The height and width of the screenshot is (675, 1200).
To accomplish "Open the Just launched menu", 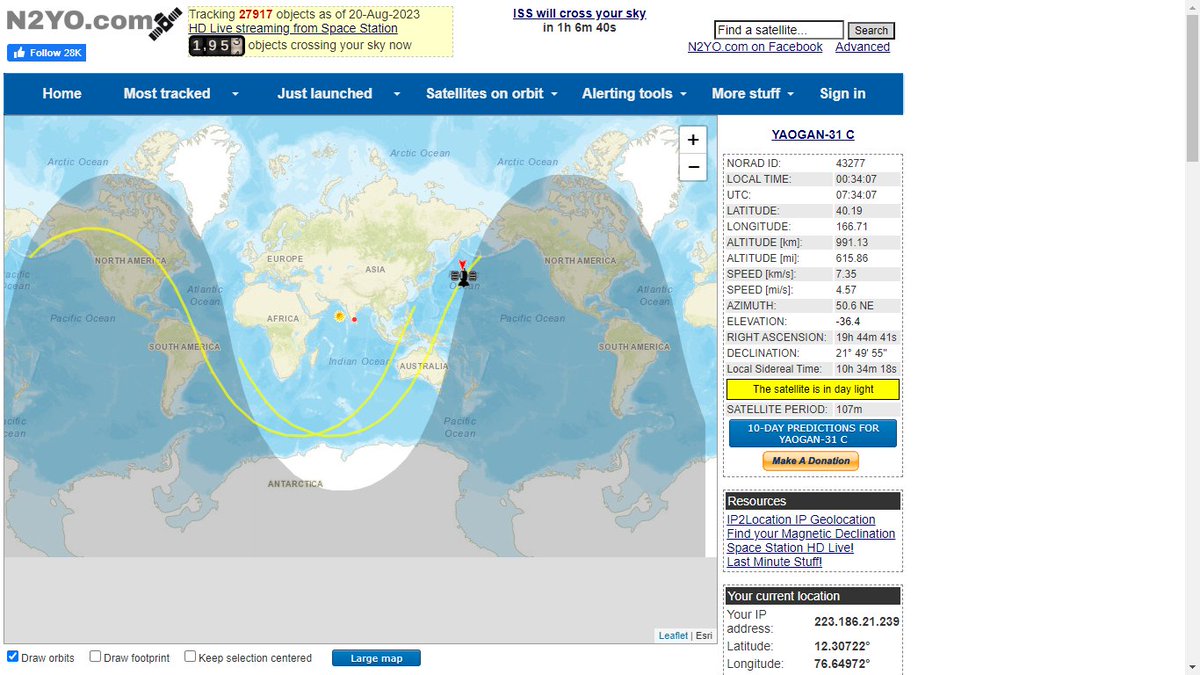I will click(324, 93).
